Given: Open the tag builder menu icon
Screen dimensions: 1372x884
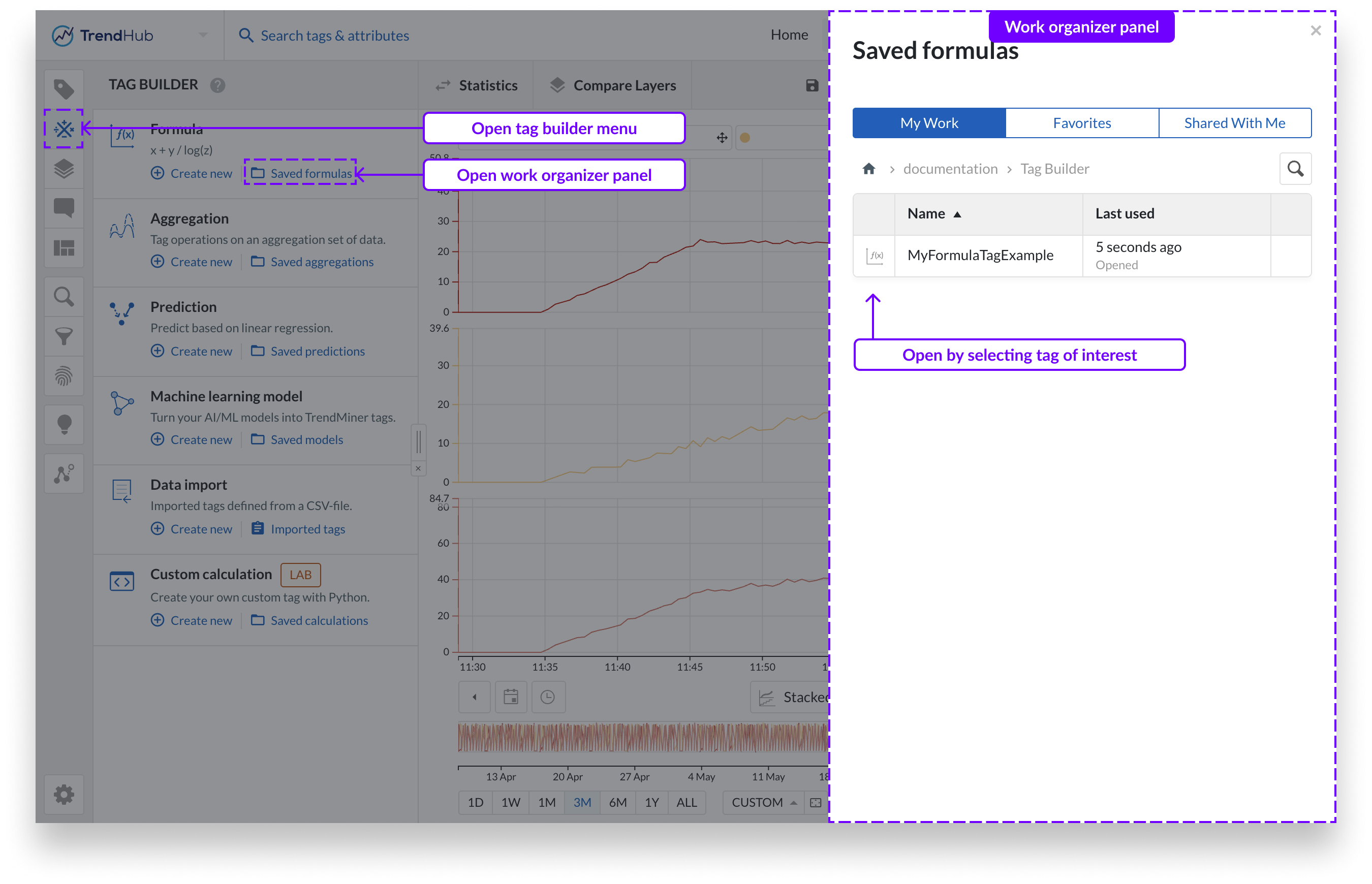Looking at the screenshot, I should point(64,129).
